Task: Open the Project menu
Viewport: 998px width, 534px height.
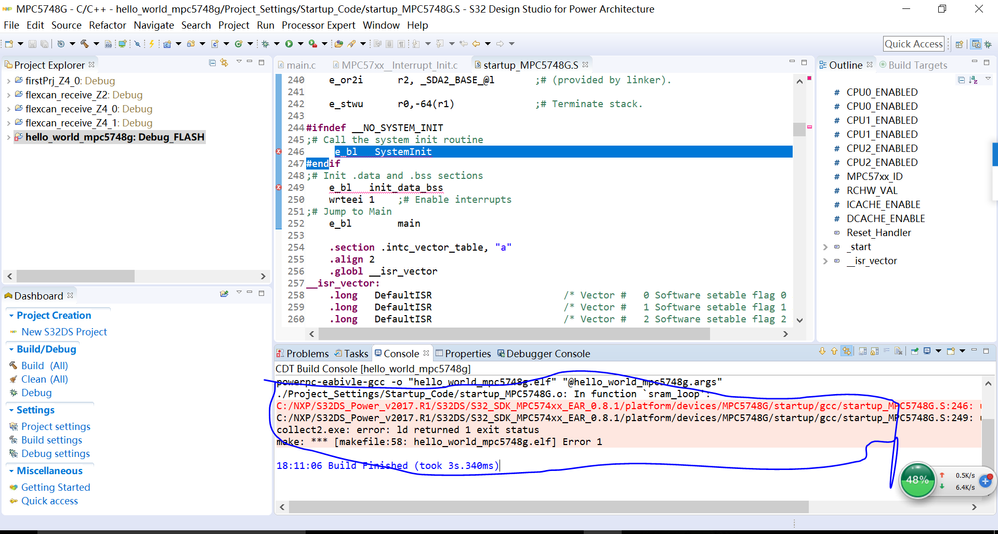Action: (234, 25)
